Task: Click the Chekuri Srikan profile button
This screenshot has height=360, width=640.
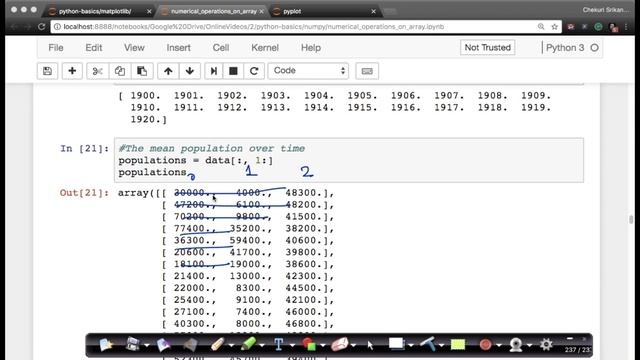Action: coord(606,10)
